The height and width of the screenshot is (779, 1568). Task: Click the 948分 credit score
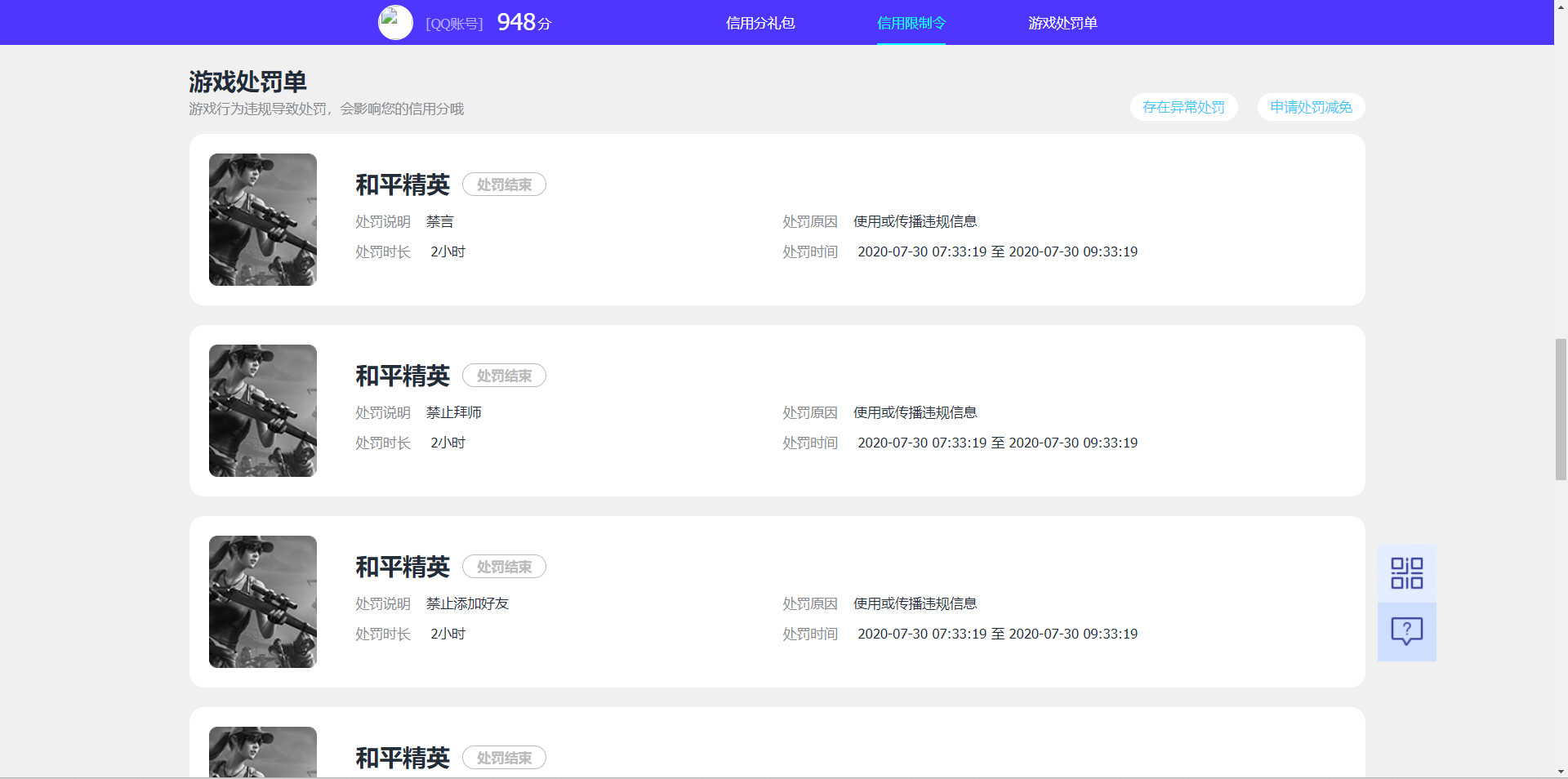524,22
